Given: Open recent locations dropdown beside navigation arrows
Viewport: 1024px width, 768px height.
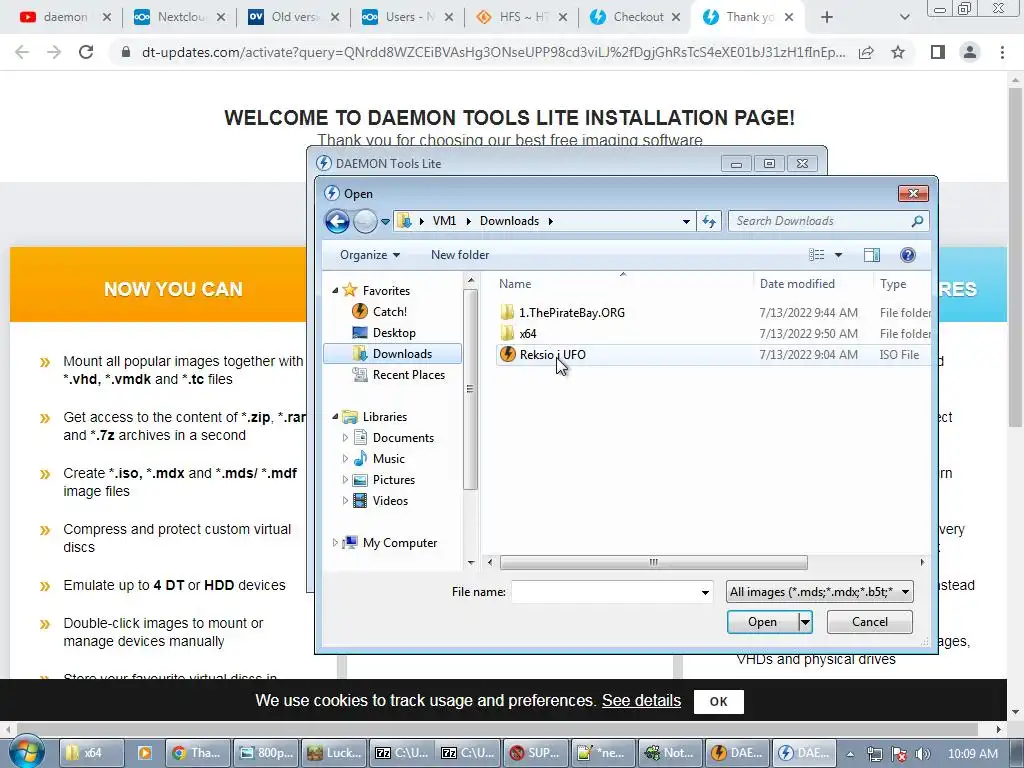Looking at the screenshot, I should tap(385, 221).
